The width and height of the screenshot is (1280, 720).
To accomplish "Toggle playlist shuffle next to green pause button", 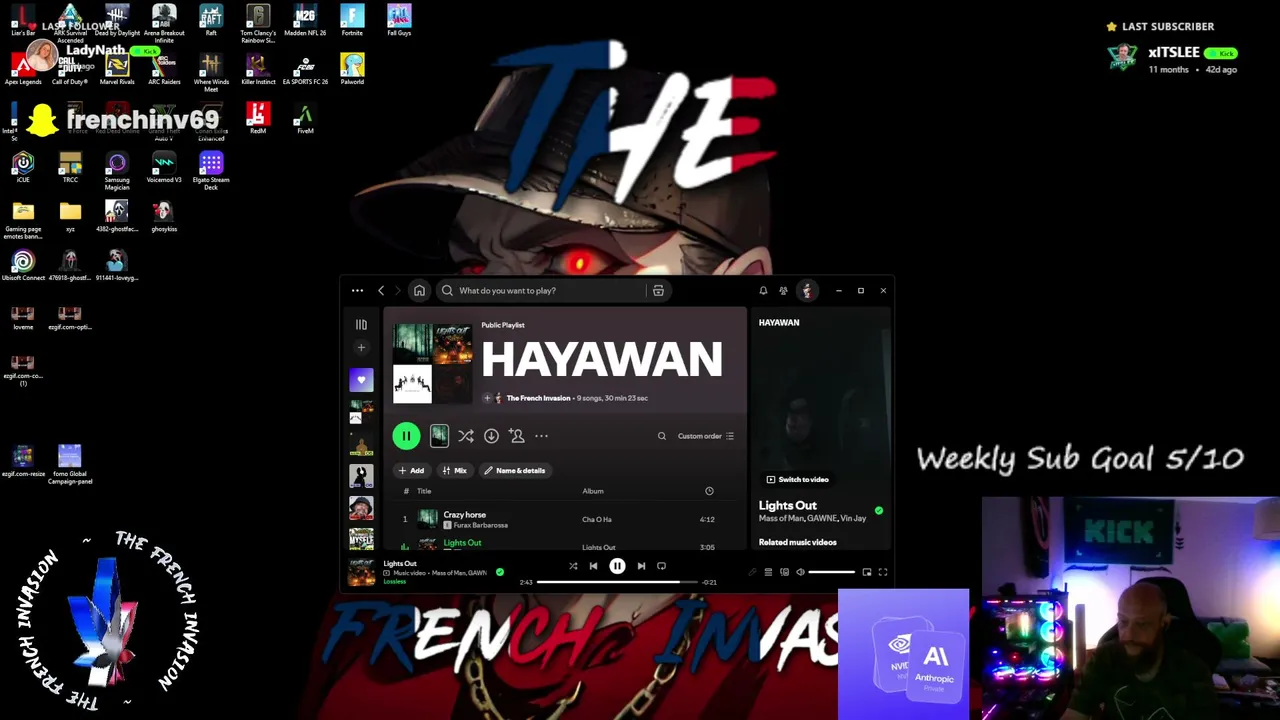I will (465, 436).
